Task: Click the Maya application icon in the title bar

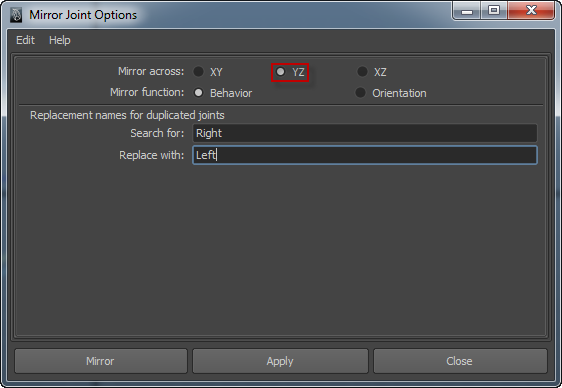Action: point(16,15)
